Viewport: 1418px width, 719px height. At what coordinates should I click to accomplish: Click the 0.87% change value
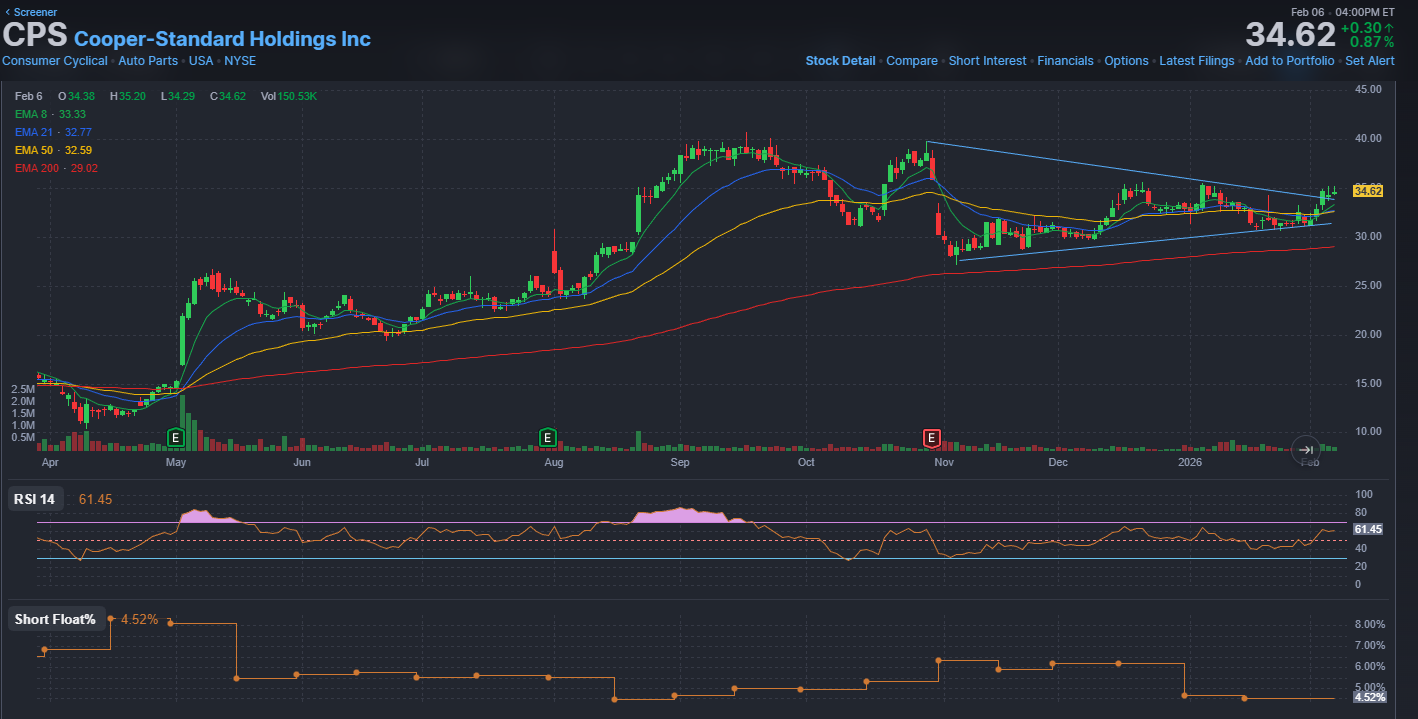click(1372, 43)
